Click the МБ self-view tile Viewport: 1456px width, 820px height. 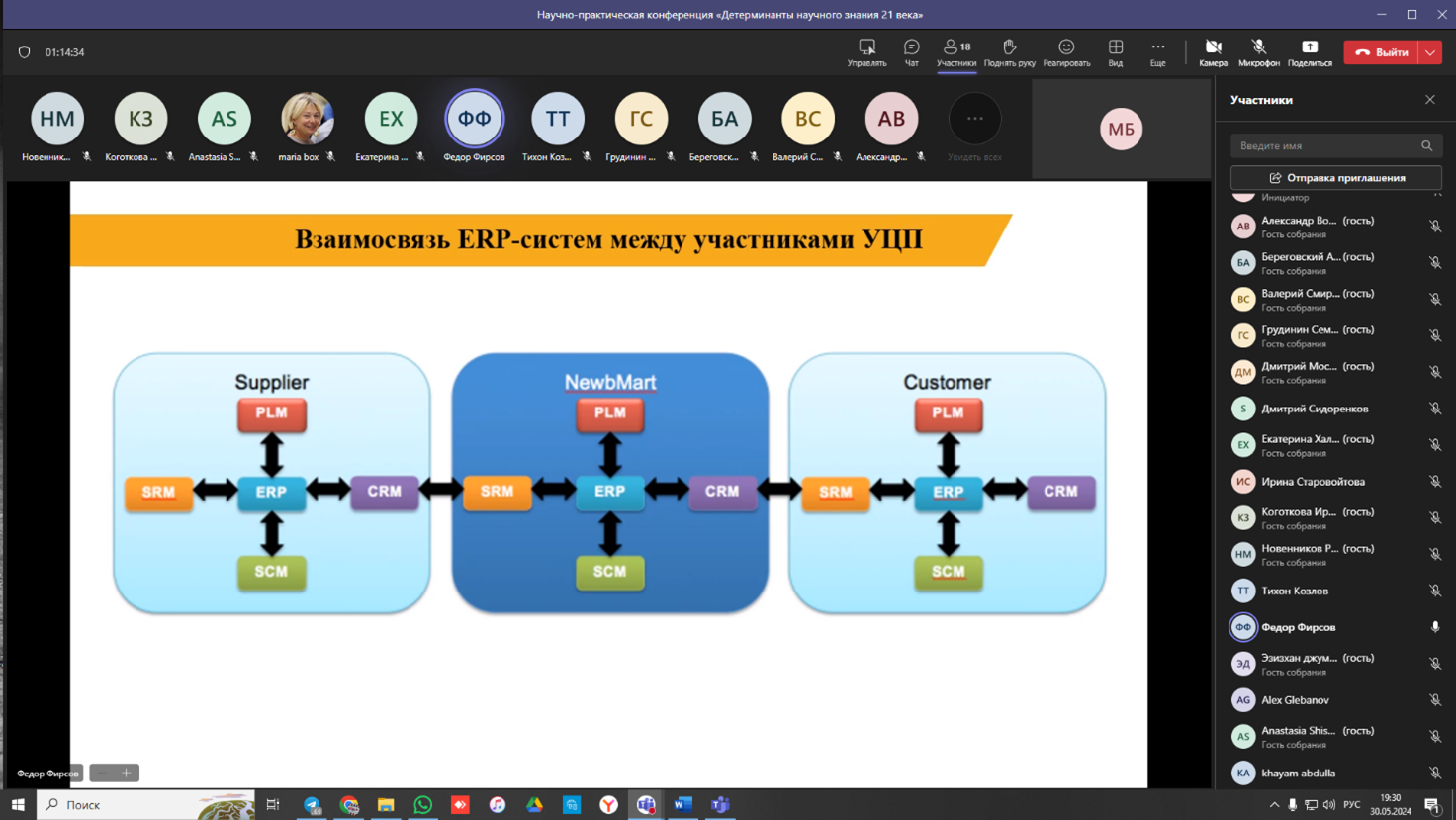[1121, 129]
